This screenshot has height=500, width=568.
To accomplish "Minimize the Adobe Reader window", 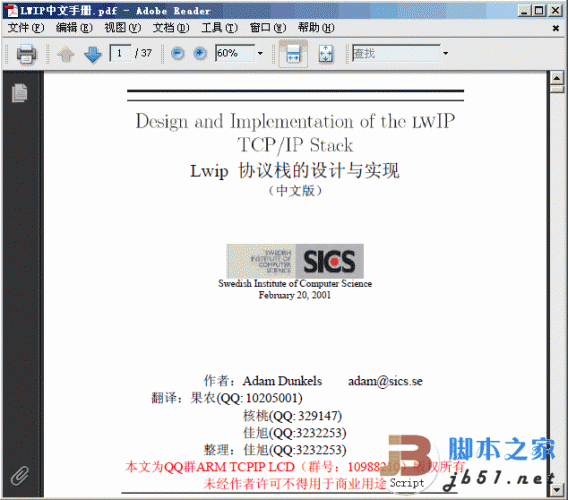I will click(524, 11).
